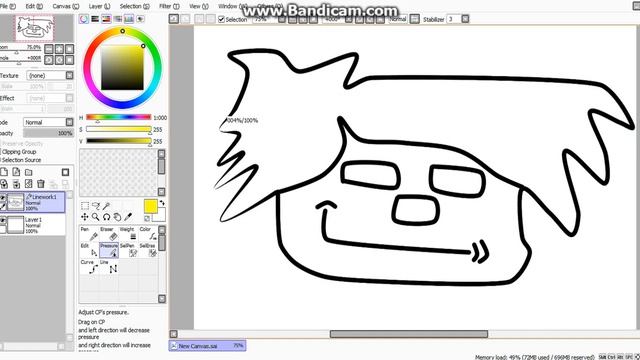Viewport: 640px width, 360px height.
Task: Open the Texture dropdown
Action: point(69,75)
